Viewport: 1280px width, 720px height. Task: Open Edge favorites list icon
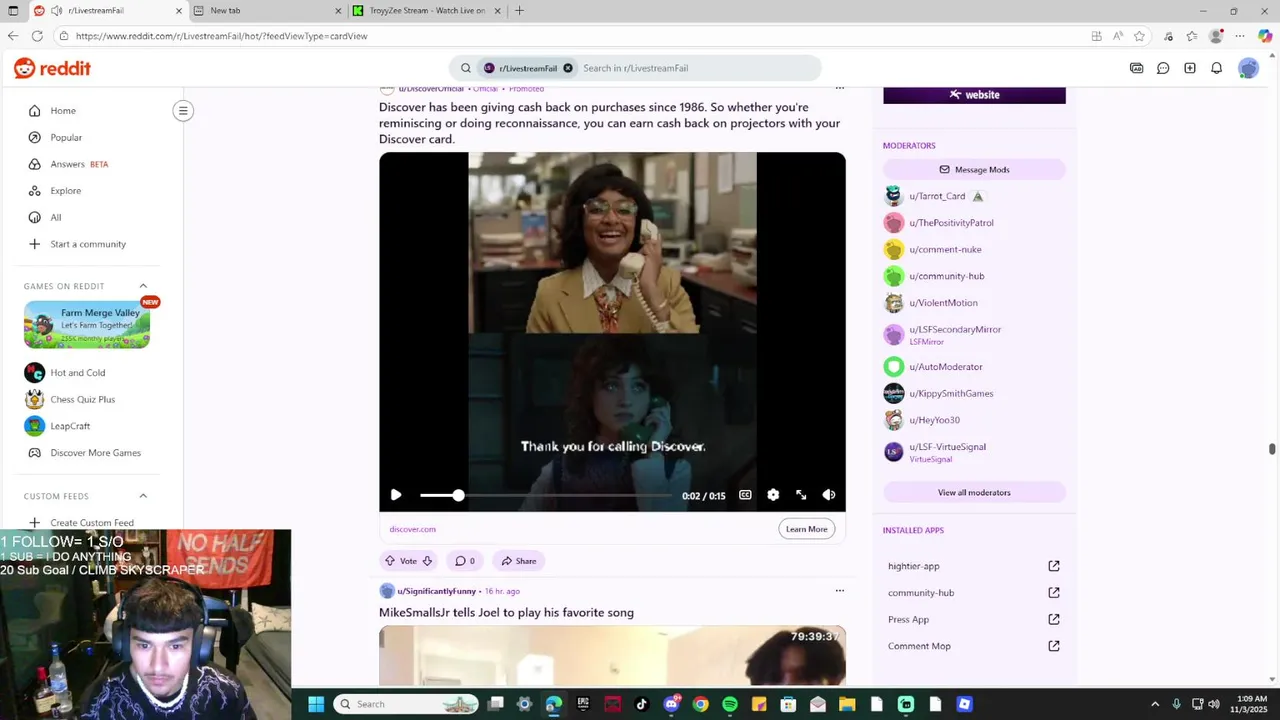click(1192, 36)
